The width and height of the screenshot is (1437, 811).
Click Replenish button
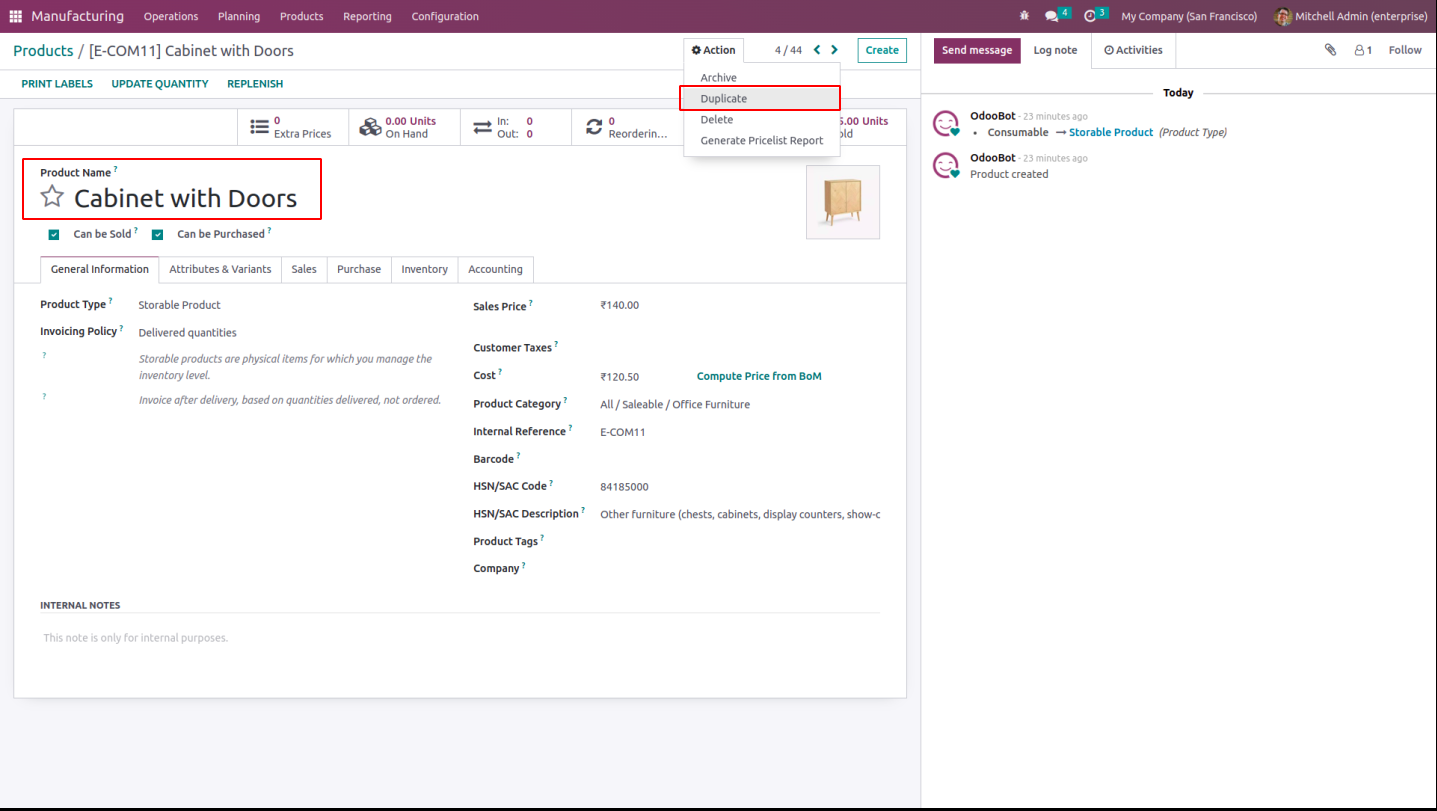click(255, 84)
